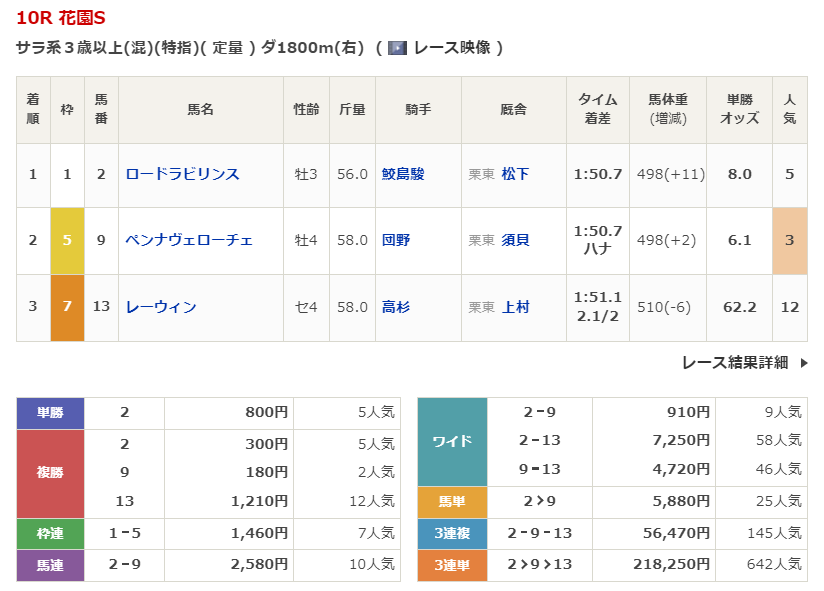The height and width of the screenshot is (591, 824).
Task: Click the race video icon beside レース映像
Action: [x=397, y=47]
